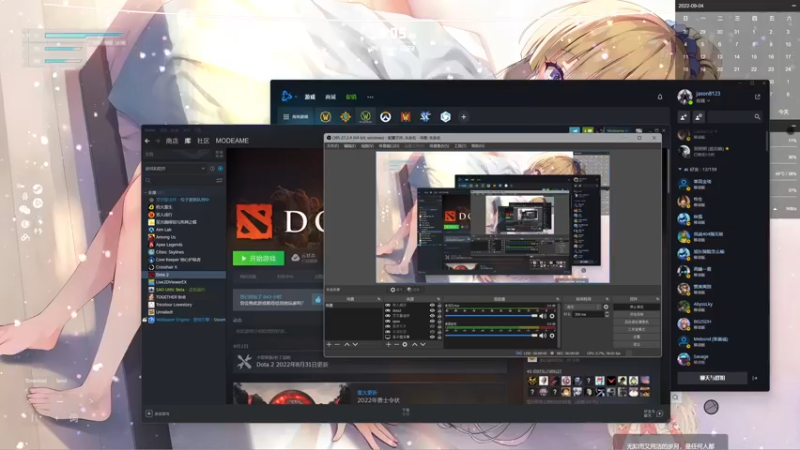
Task: Click the 设置 button in OBS controls
Action: click(x=636, y=337)
